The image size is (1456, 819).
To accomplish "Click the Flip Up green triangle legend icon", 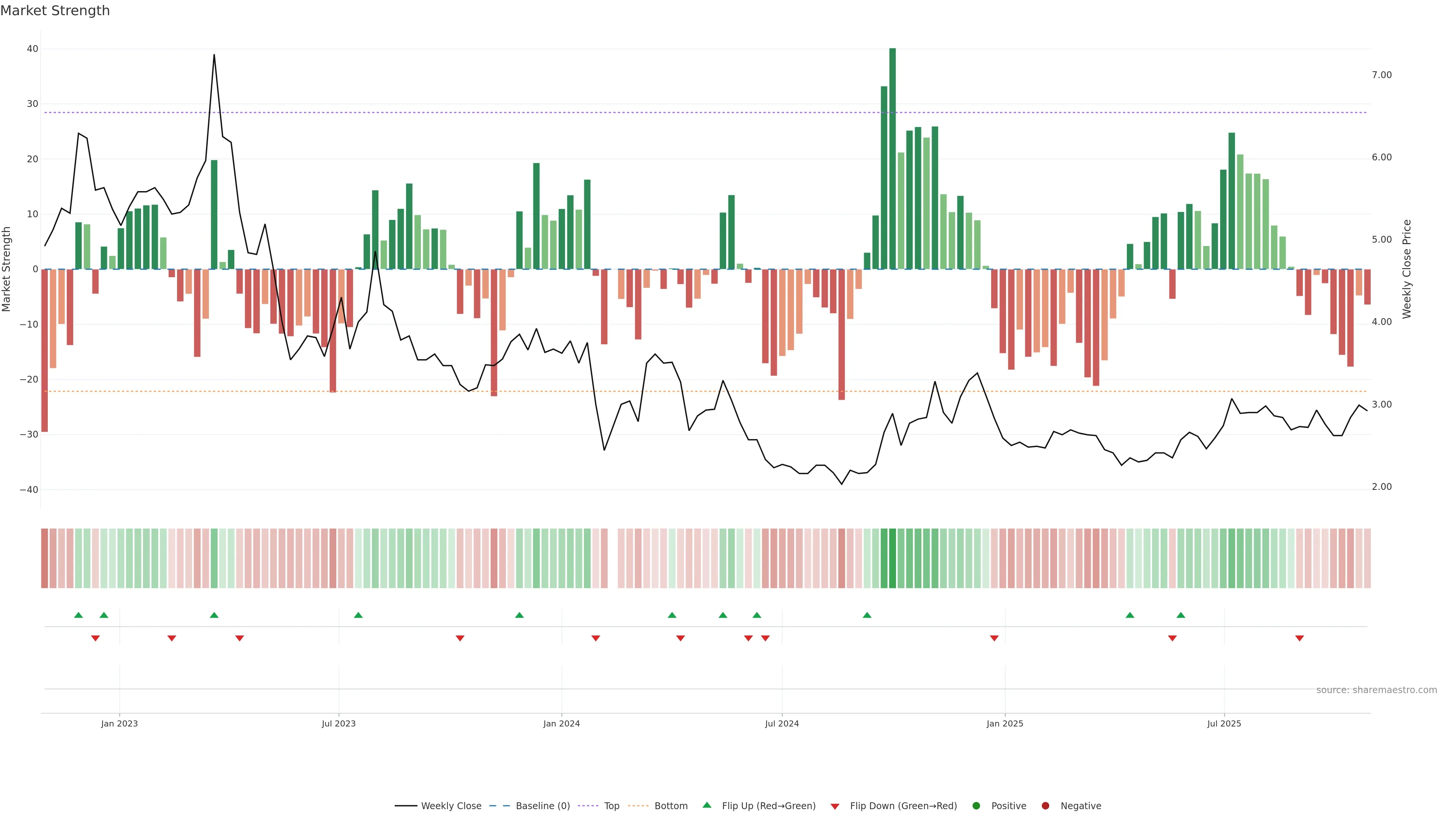I will click(706, 805).
